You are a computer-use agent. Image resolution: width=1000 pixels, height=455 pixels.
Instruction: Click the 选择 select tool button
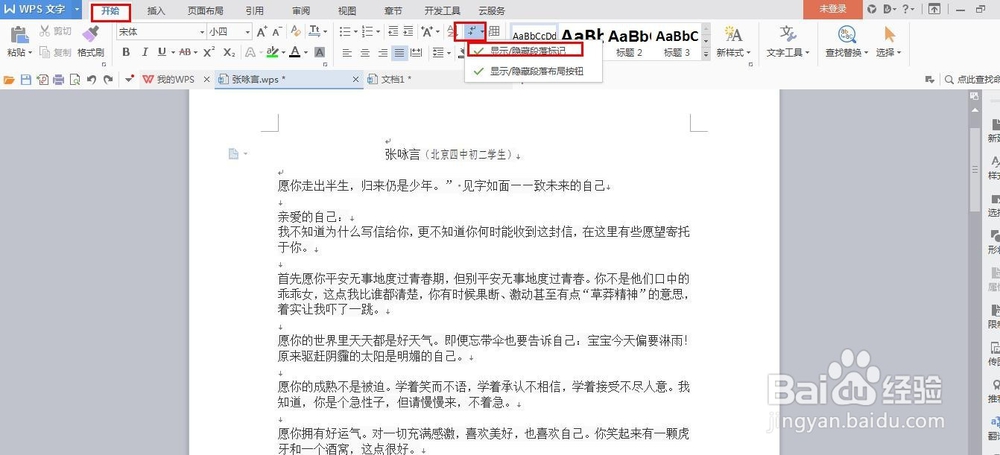click(889, 42)
